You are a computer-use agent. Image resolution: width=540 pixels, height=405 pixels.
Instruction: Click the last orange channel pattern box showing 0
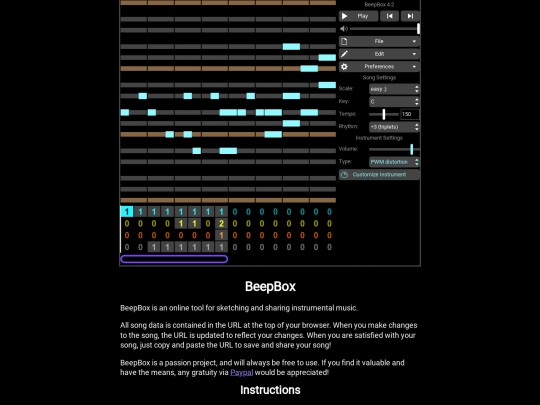click(329, 235)
